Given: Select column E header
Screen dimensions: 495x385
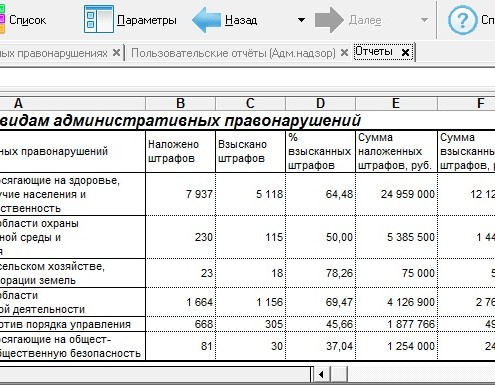Looking at the screenshot, I should coord(396,103).
